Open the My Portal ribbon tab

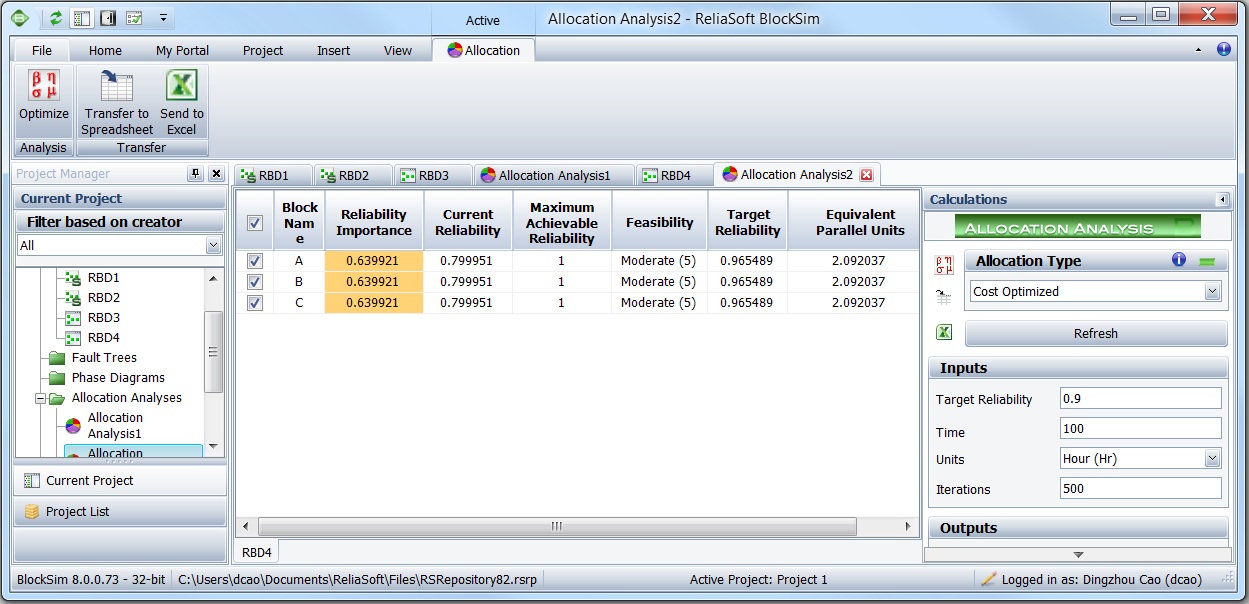coord(183,50)
